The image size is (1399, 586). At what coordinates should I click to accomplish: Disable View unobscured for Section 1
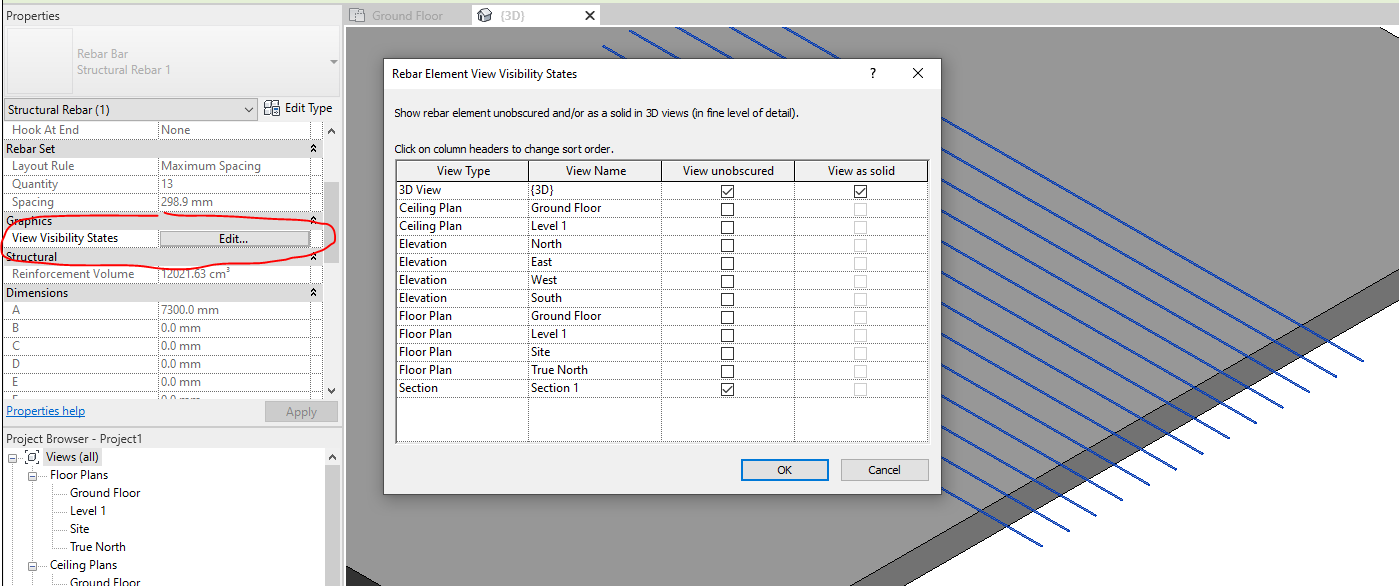tap(727, 389)
